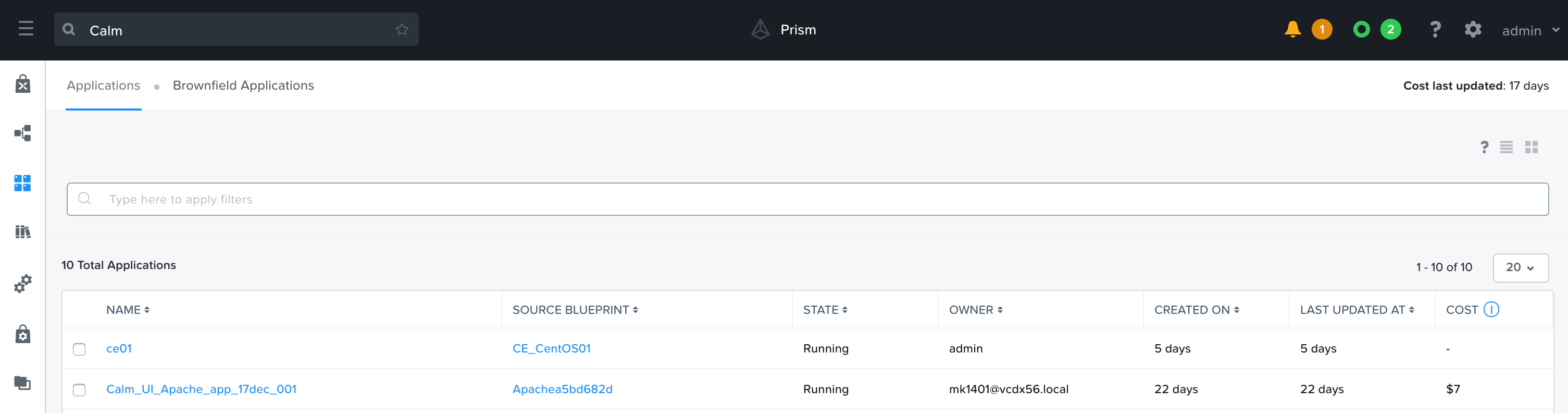Open the help question mark in top bar
The height and width of the screenshot is (413, 1568).
[x=1435, y=29]
